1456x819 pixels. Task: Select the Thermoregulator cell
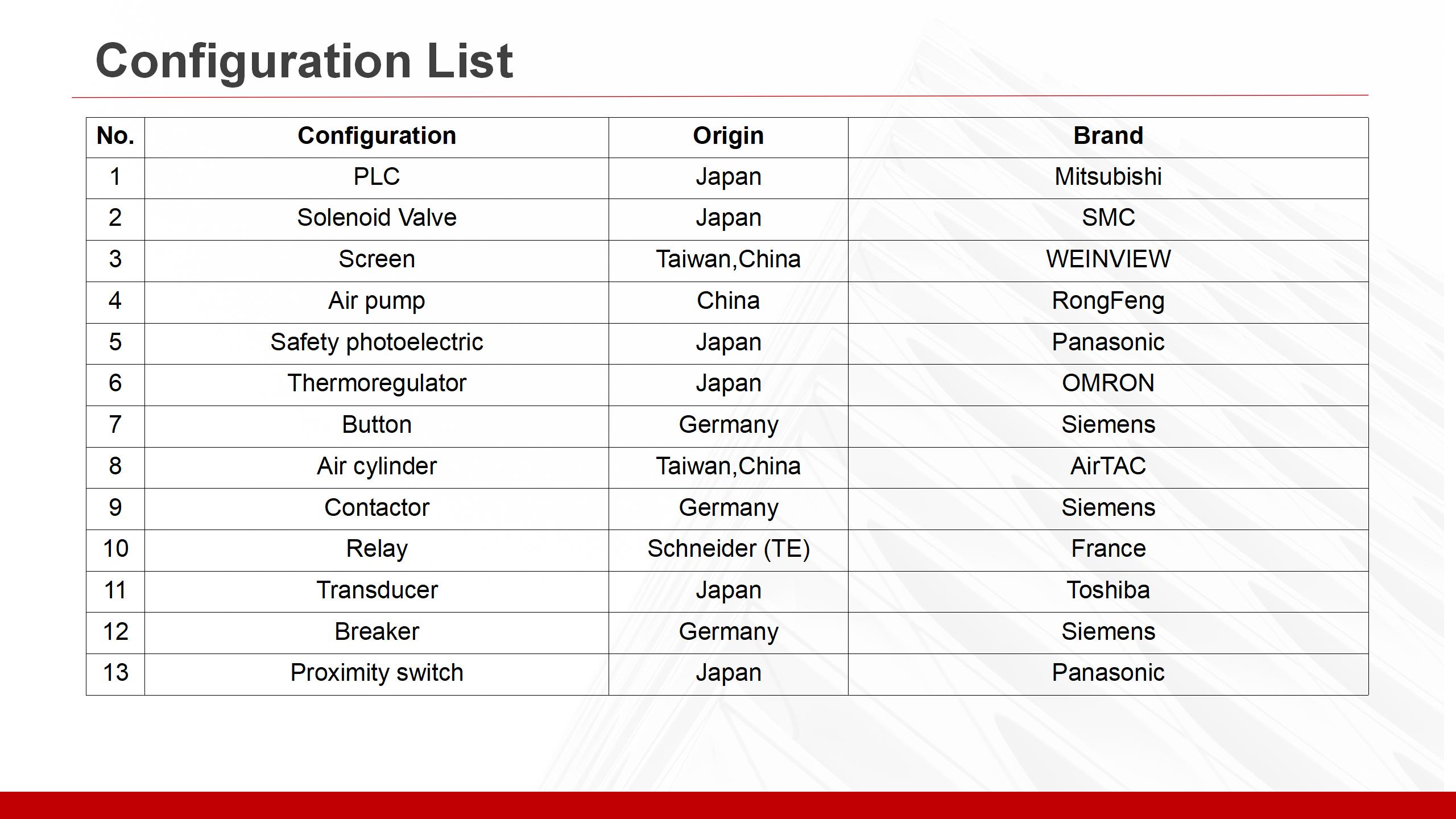pyautogui.click(x=377, y=383)
